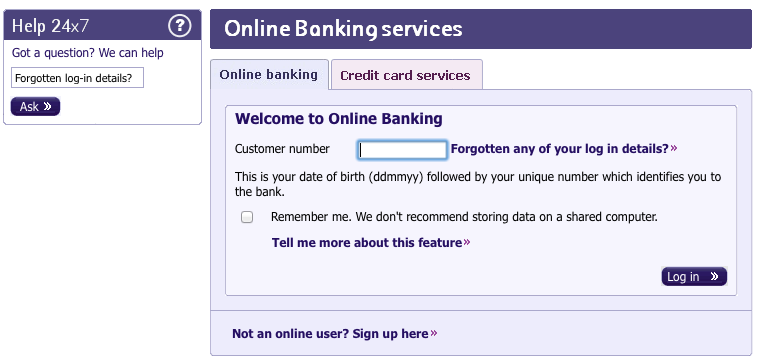This screenshot has height=362, width=760.
Task: Click chevron icon after forgotten details link
Action: tap(674, 148)
